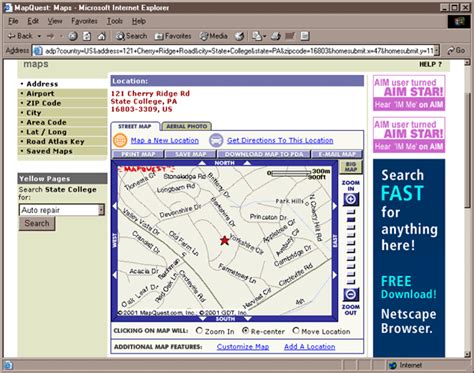
Task: Open the Big Map view
Action: tap(351, 167)
